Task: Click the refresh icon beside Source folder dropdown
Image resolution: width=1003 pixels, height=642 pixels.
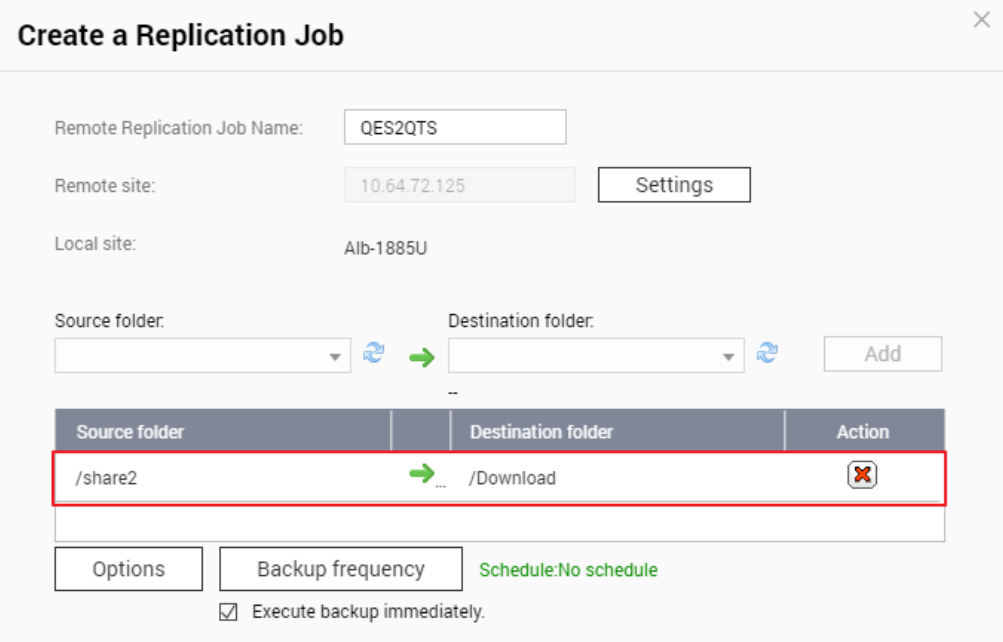Action: (x=373, y=353)
